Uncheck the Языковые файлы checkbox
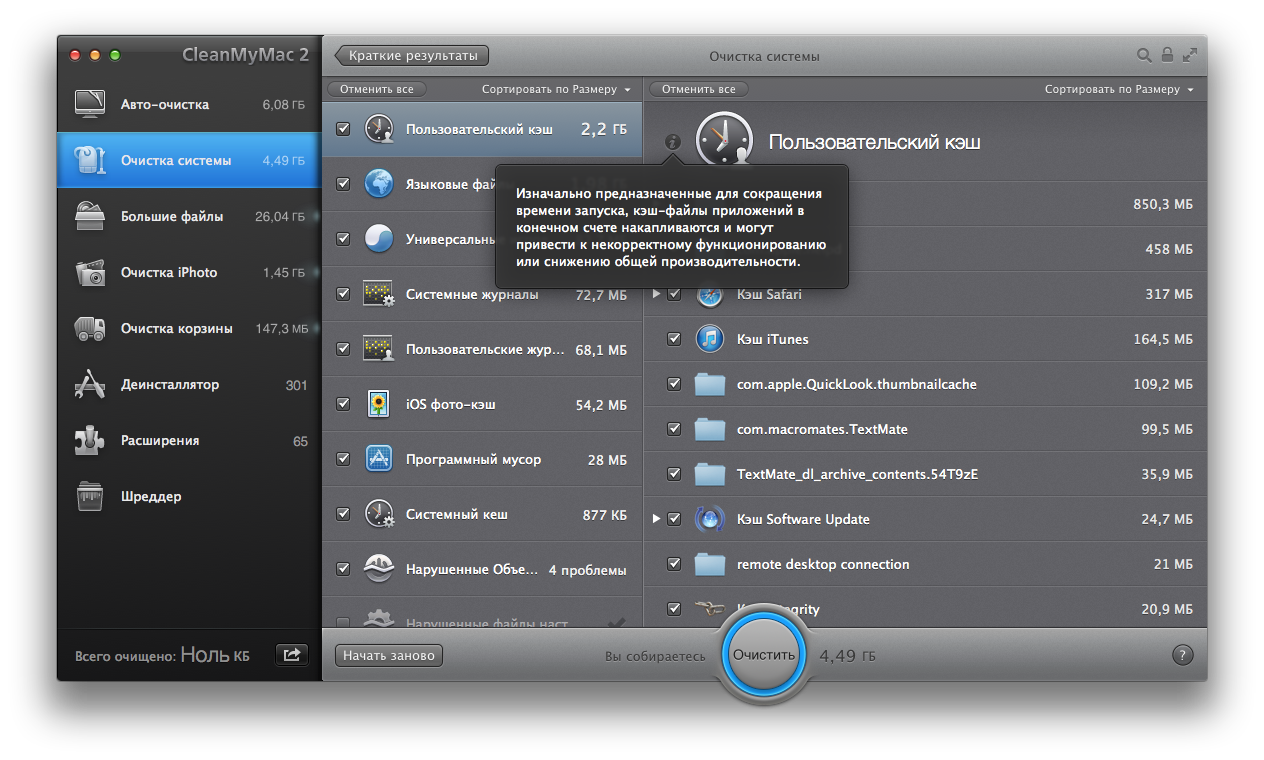Viewport: 1264px width, 760px height. (343, 184)
